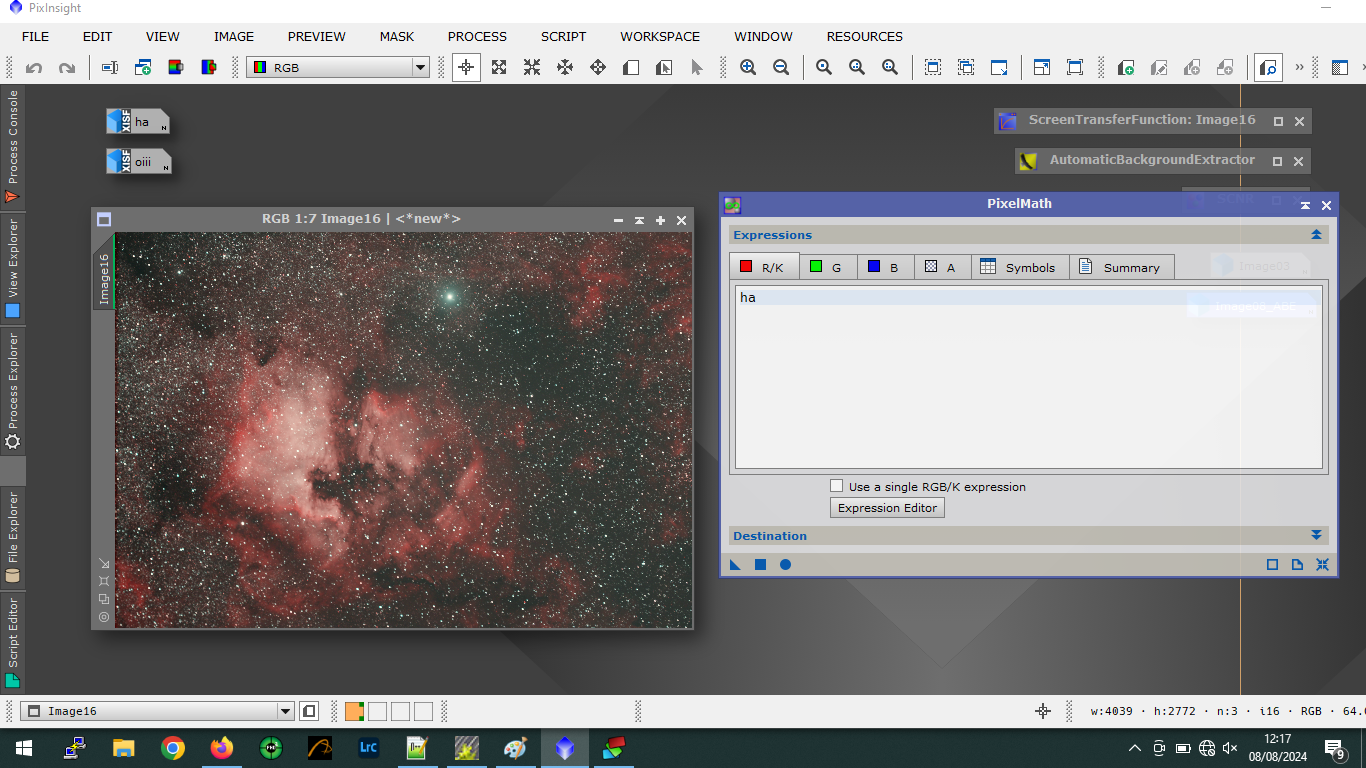
Task: Switch to the G expression tab
Action: pos(826,267)
